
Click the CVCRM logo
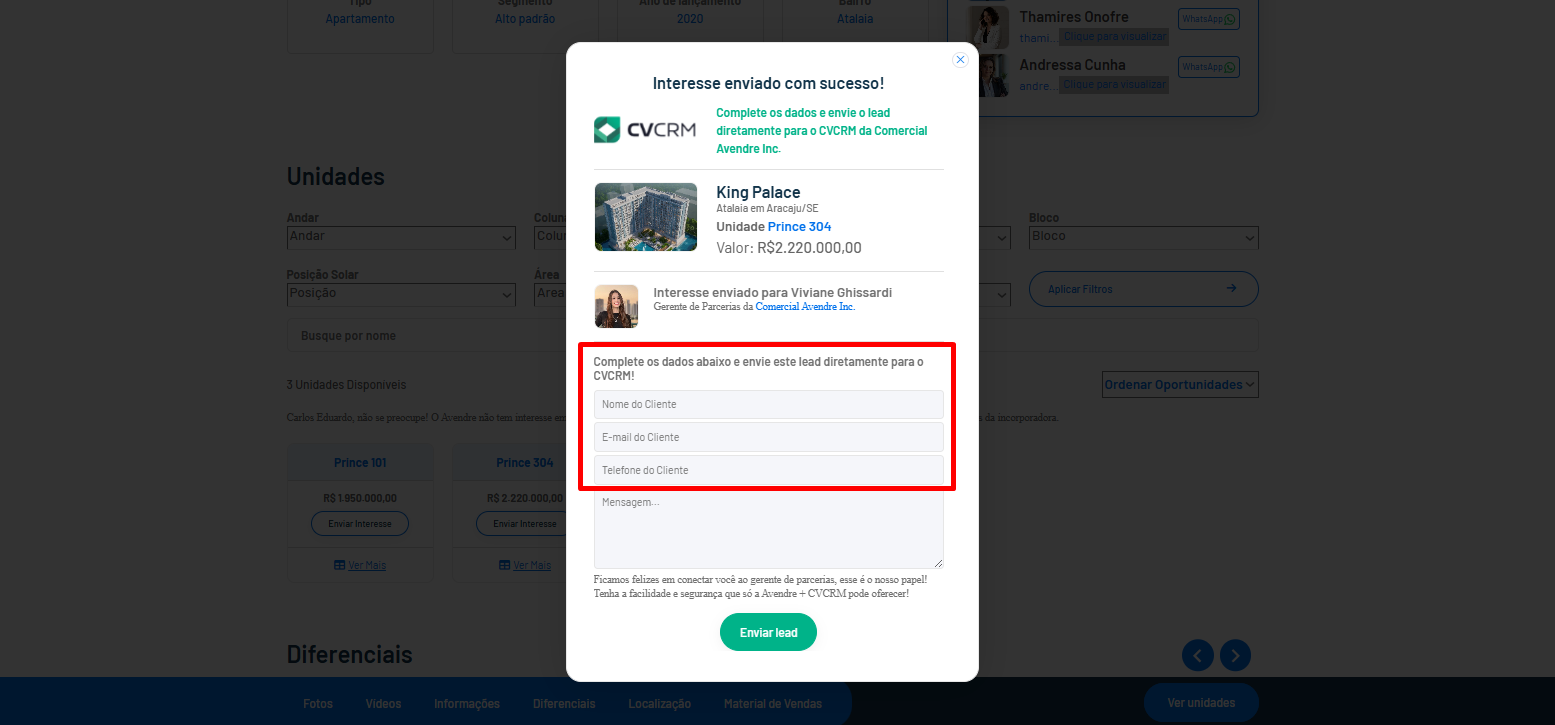click(x=645, y=130)
